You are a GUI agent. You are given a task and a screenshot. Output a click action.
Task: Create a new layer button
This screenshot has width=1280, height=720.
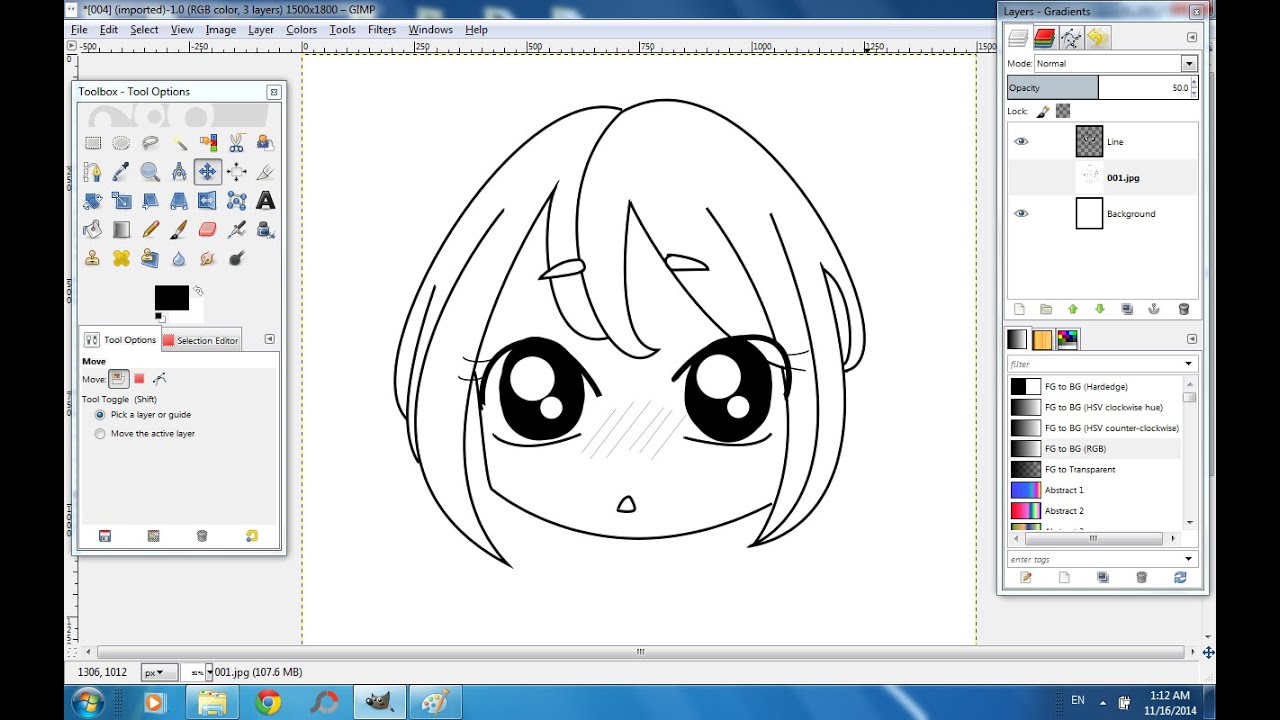tap(1019, 310)
